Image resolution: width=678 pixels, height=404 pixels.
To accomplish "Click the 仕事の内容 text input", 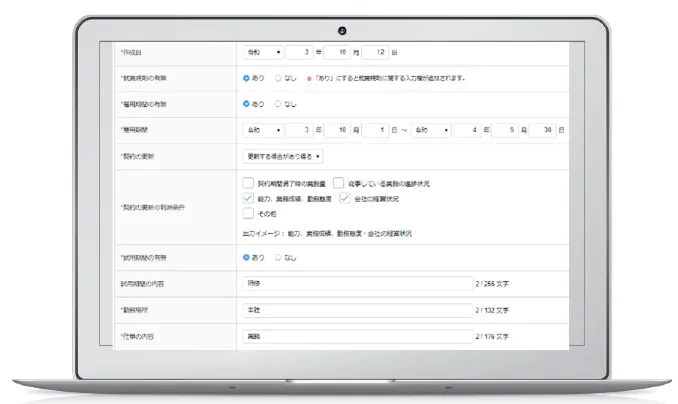I will click(357, 336).
